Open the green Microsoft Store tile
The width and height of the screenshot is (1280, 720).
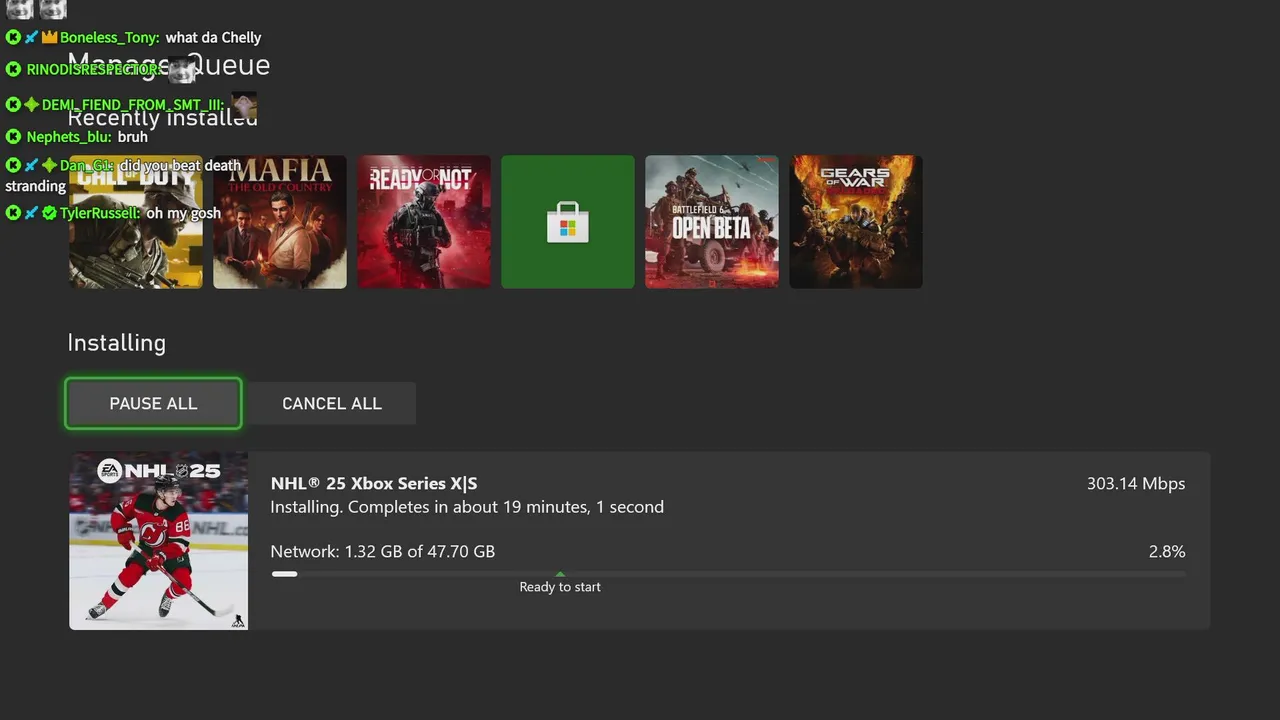[568, 222]
